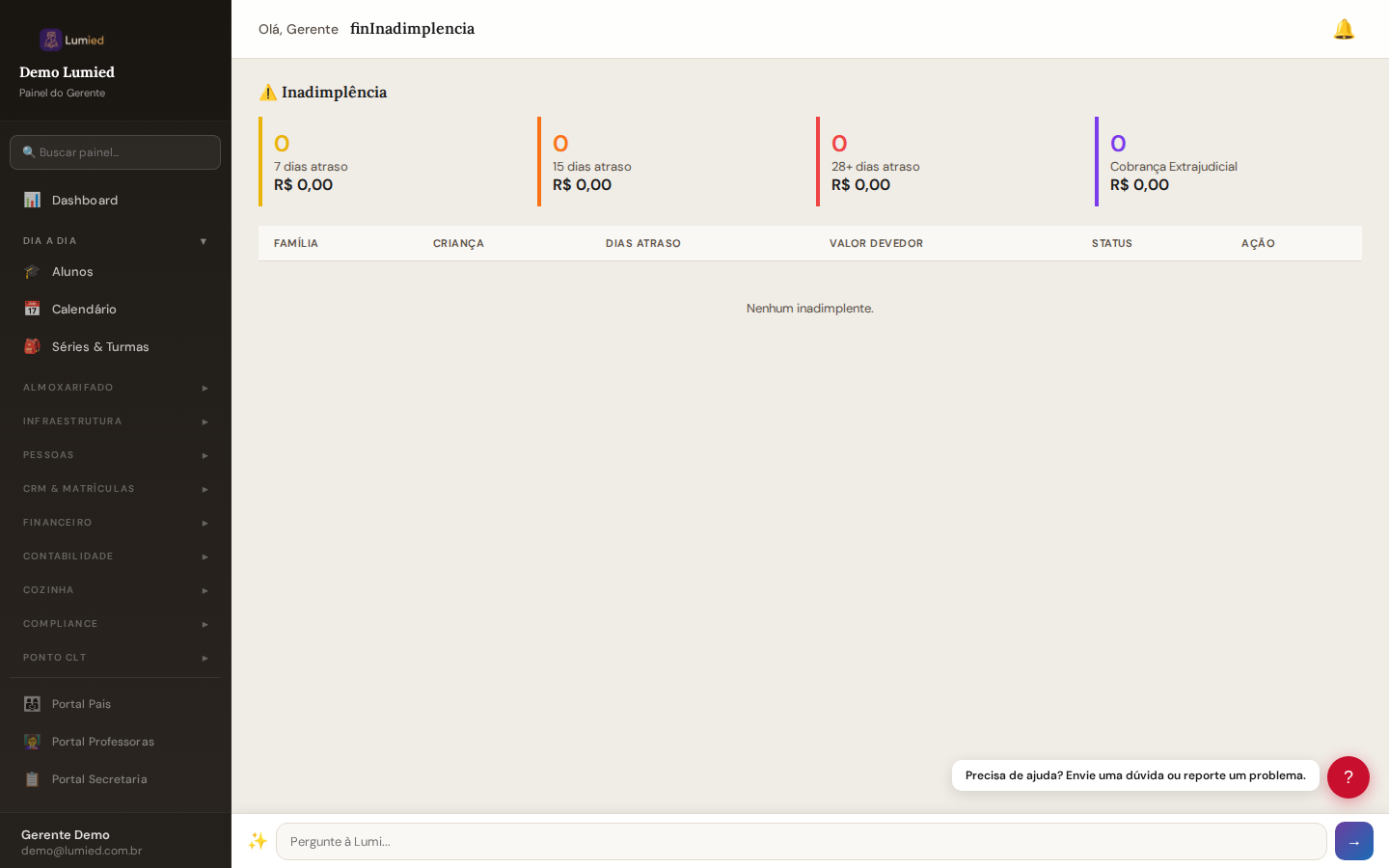The height and width of the screenshot is (868, 1389).
Task: Open Portal Professoras from sidebar
Action: click(x=102, y=742)
